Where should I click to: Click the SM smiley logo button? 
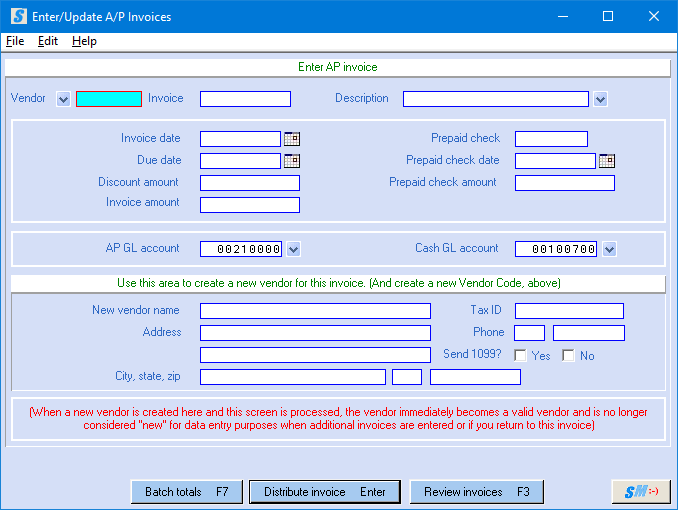point(641,491)
